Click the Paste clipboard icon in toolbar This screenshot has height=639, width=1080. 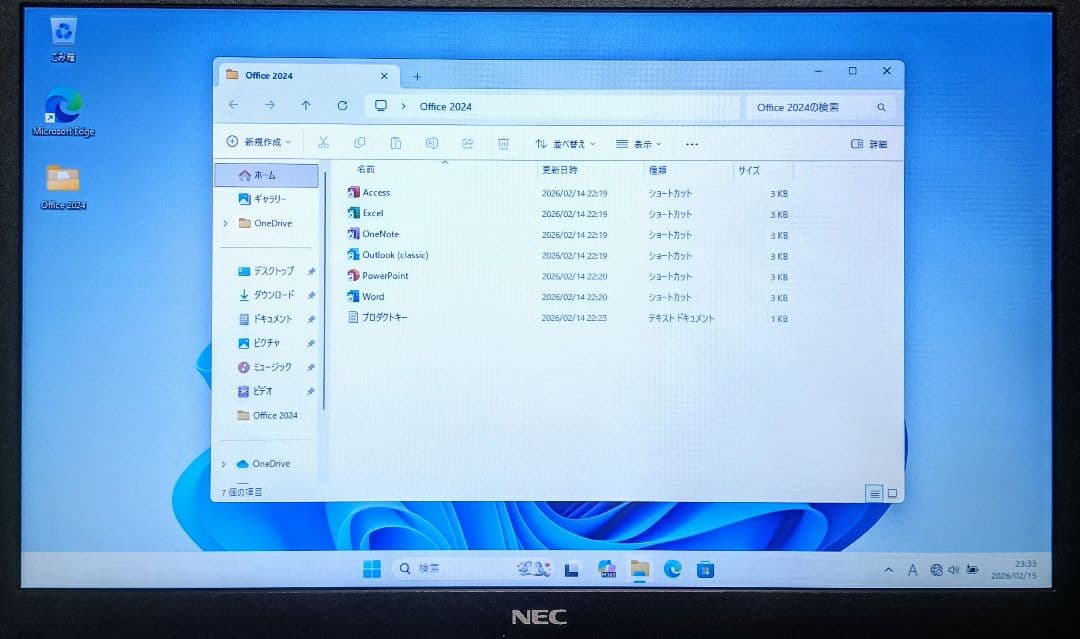[x=395, y=143]
